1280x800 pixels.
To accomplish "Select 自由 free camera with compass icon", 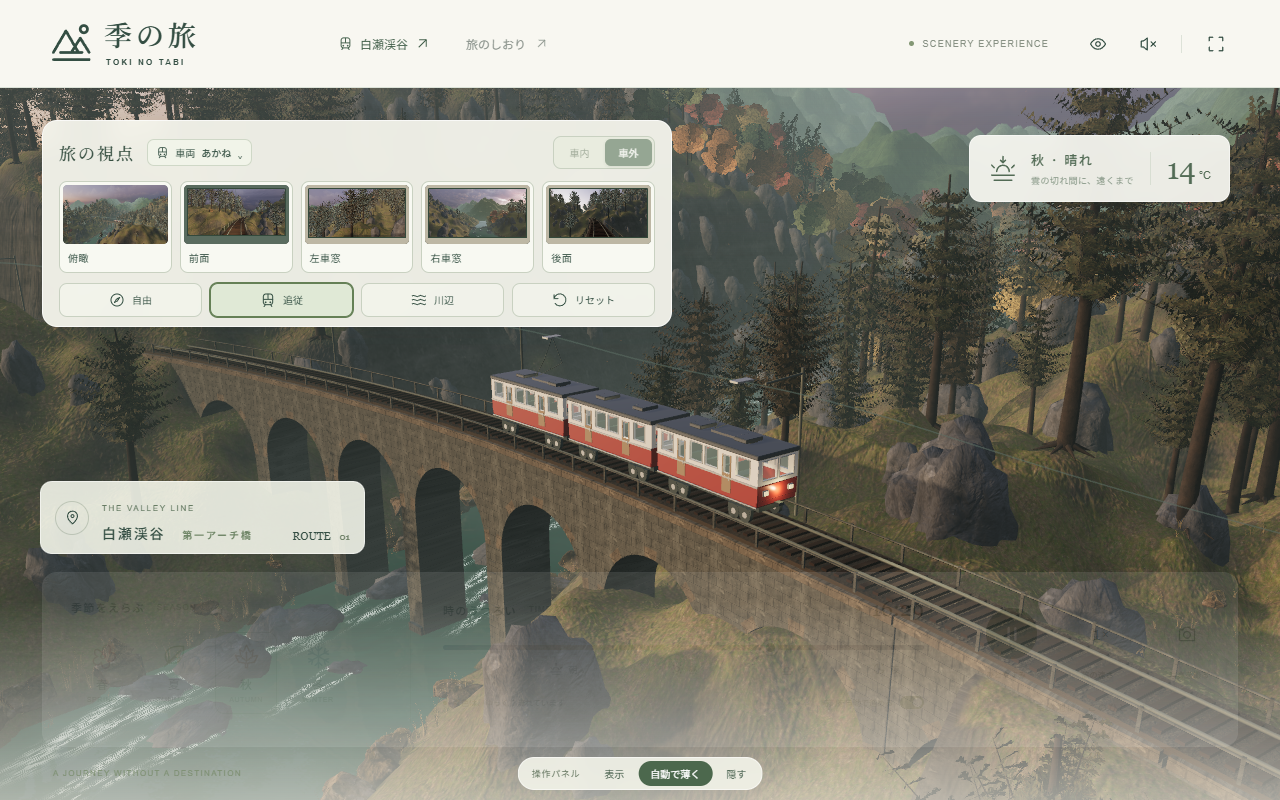I will click(131, 300).
